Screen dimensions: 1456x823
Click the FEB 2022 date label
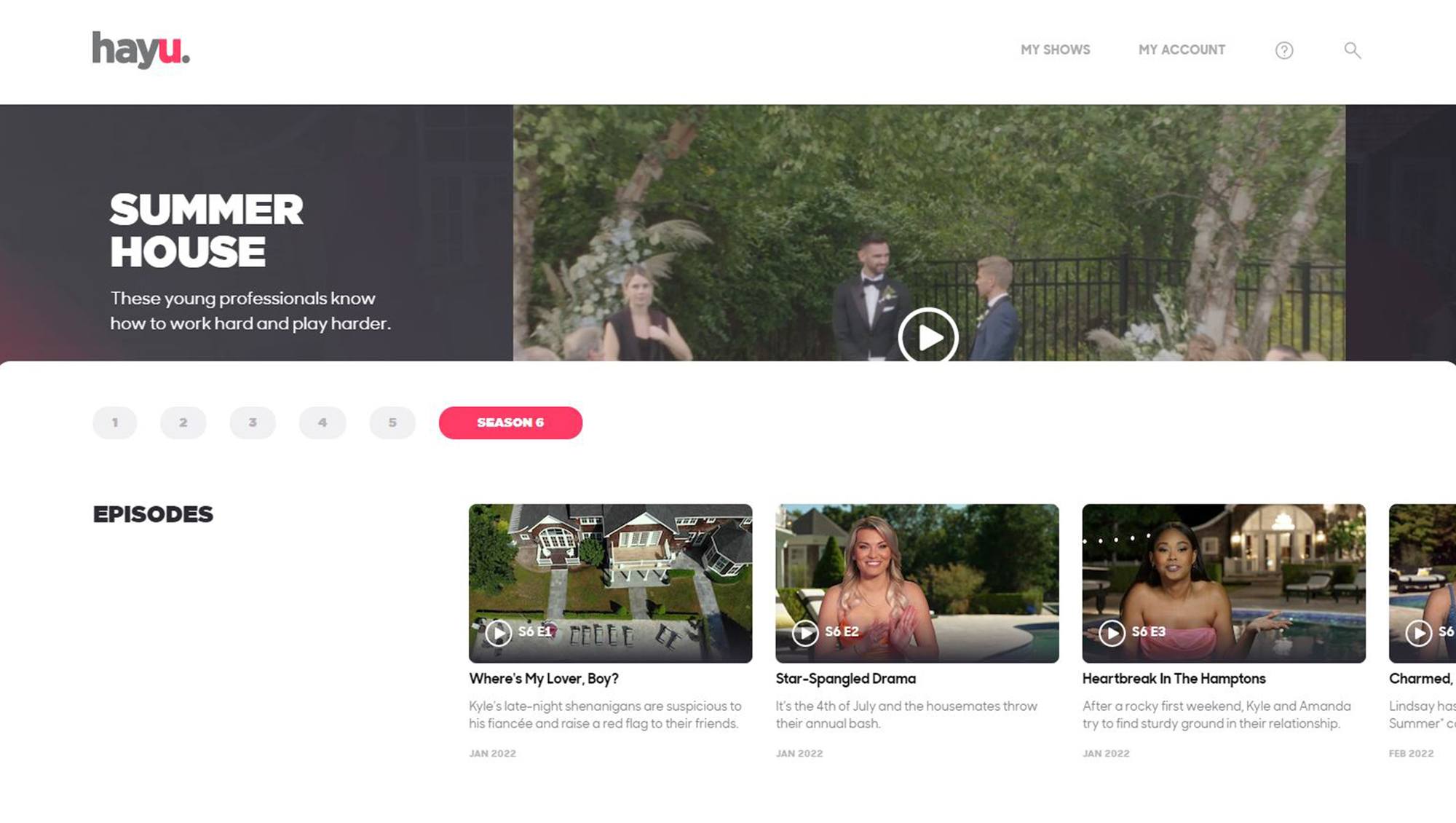coord(1411,753)
